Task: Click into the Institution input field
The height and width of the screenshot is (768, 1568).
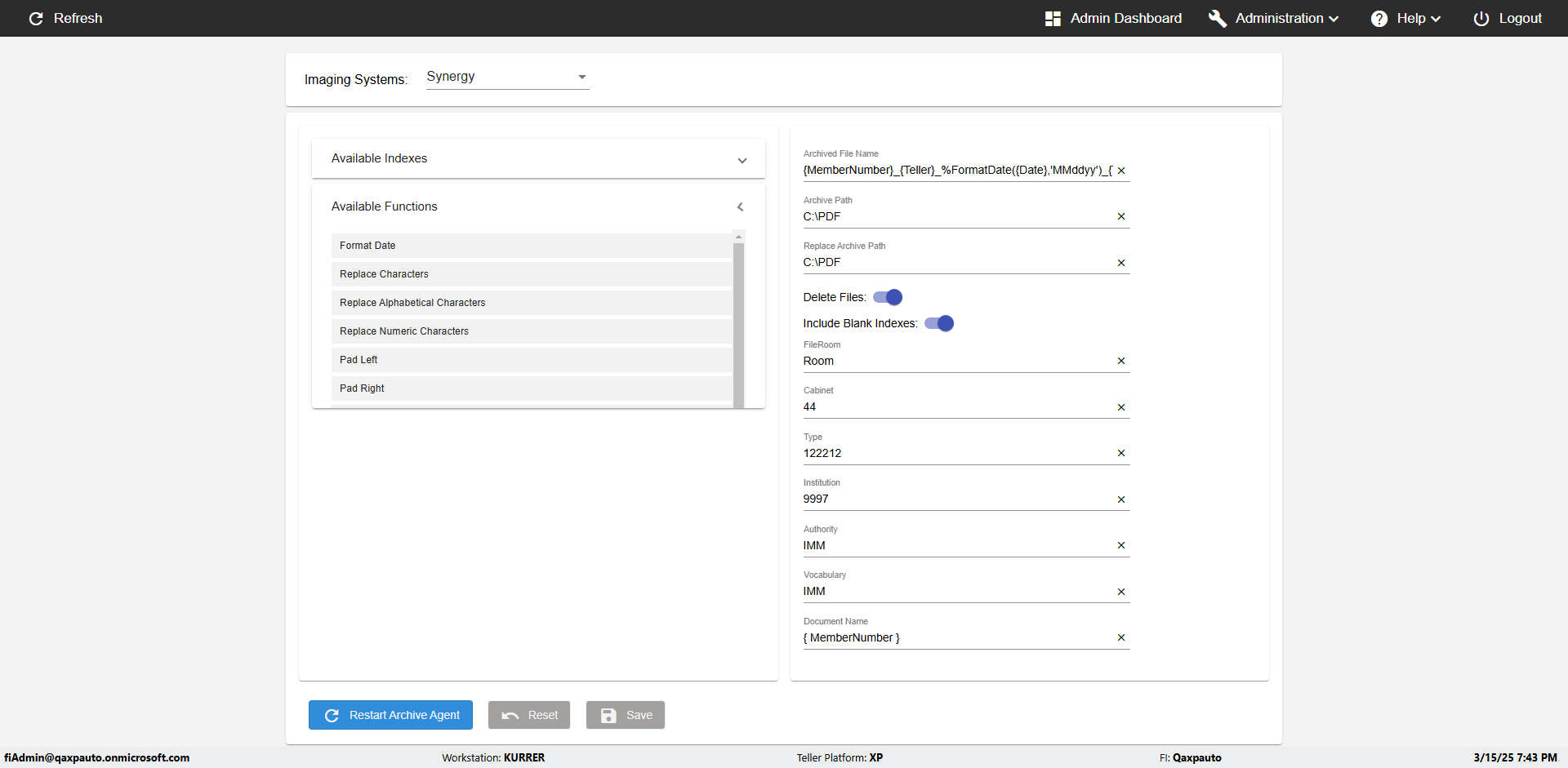Action: tap(955, 499)
